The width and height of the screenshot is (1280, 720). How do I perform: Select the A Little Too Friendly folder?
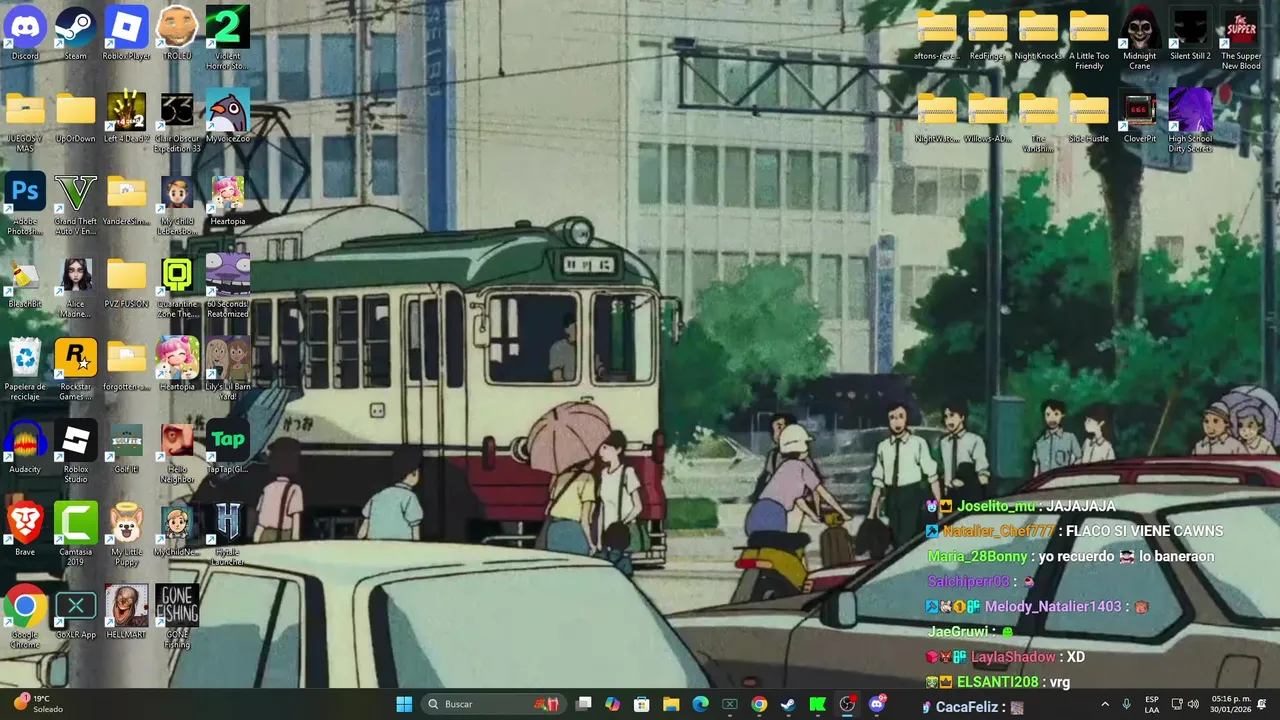click(1089, 40)
